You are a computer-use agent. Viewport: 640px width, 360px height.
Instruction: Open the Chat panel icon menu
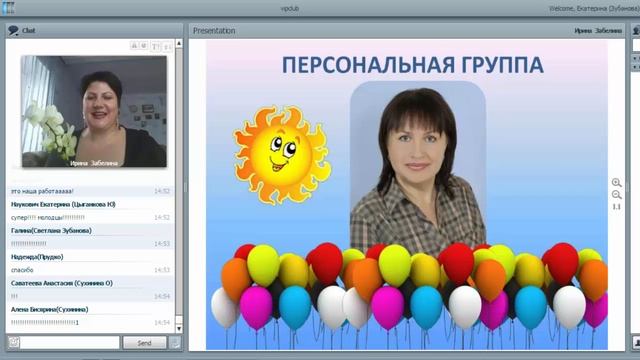13,30
